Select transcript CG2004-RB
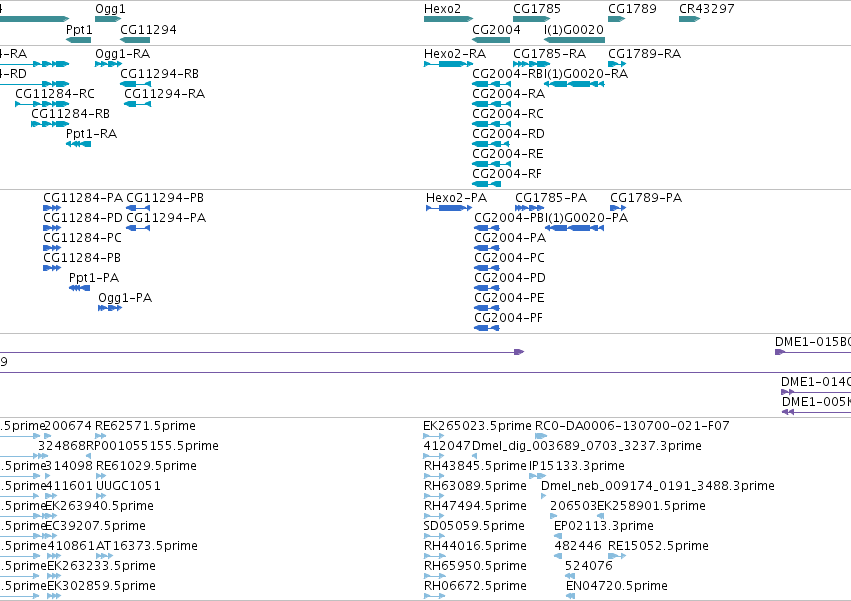Screen dimensions: 851x601 pyautogui.click(x=491, y=84)
